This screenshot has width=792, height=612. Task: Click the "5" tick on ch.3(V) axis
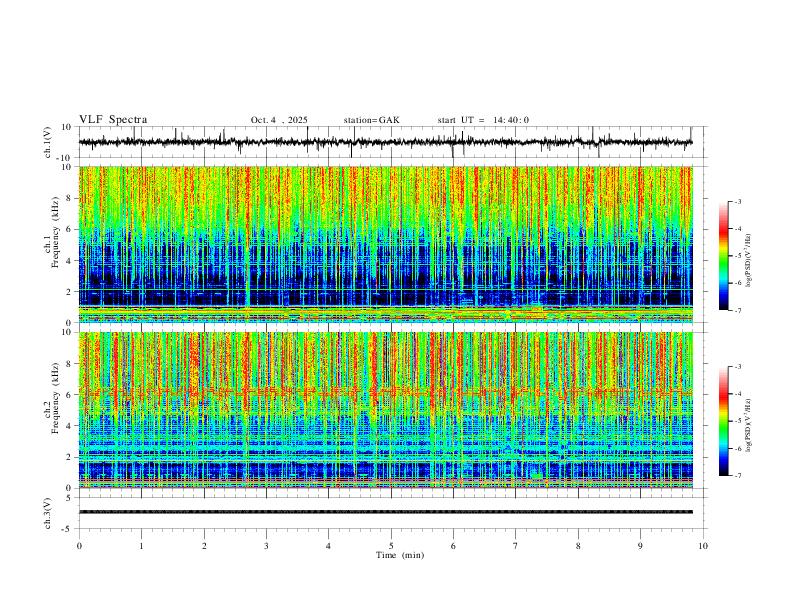[69, 498]
